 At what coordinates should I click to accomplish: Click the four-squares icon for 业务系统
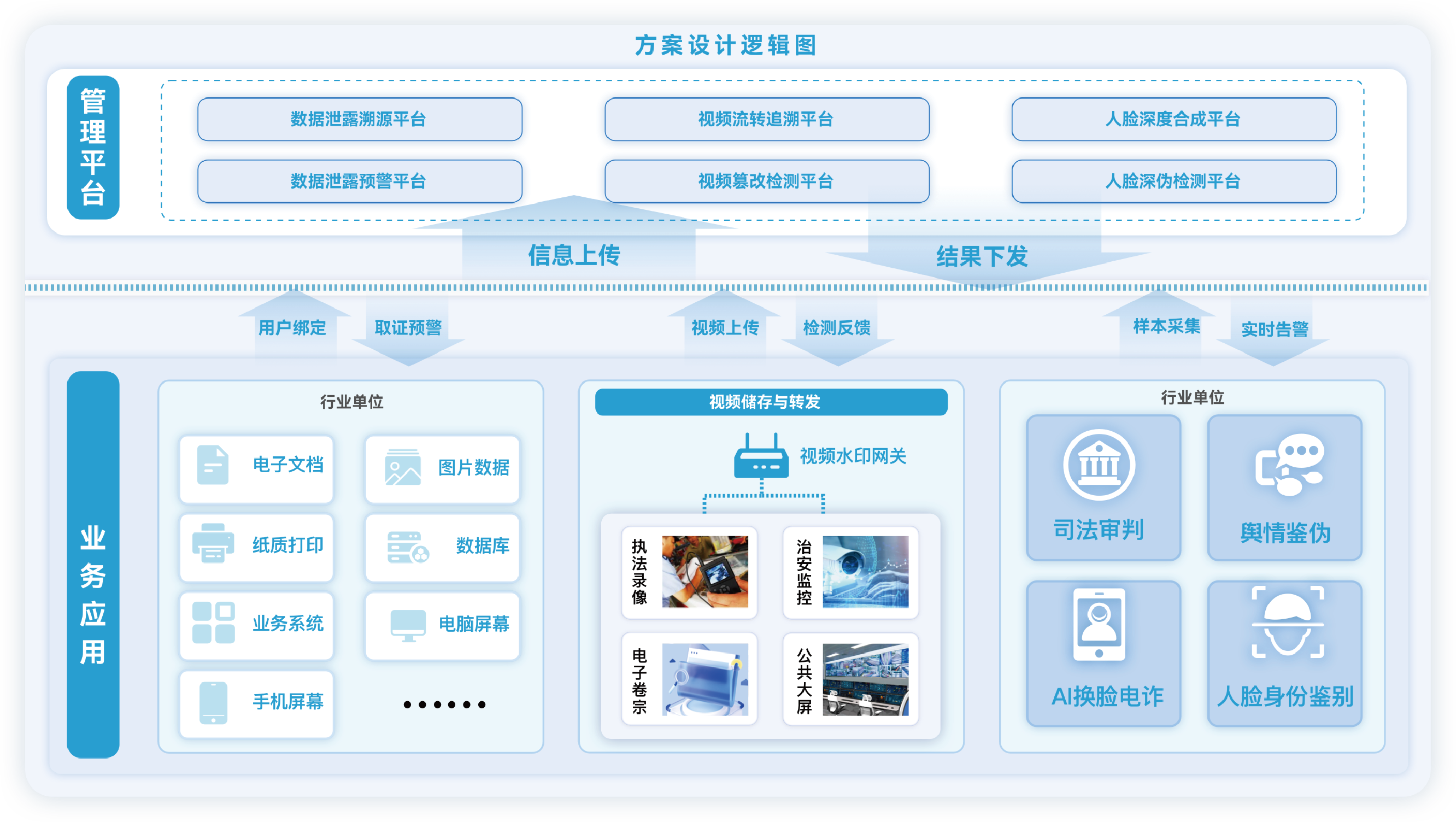tap(213, 623)
